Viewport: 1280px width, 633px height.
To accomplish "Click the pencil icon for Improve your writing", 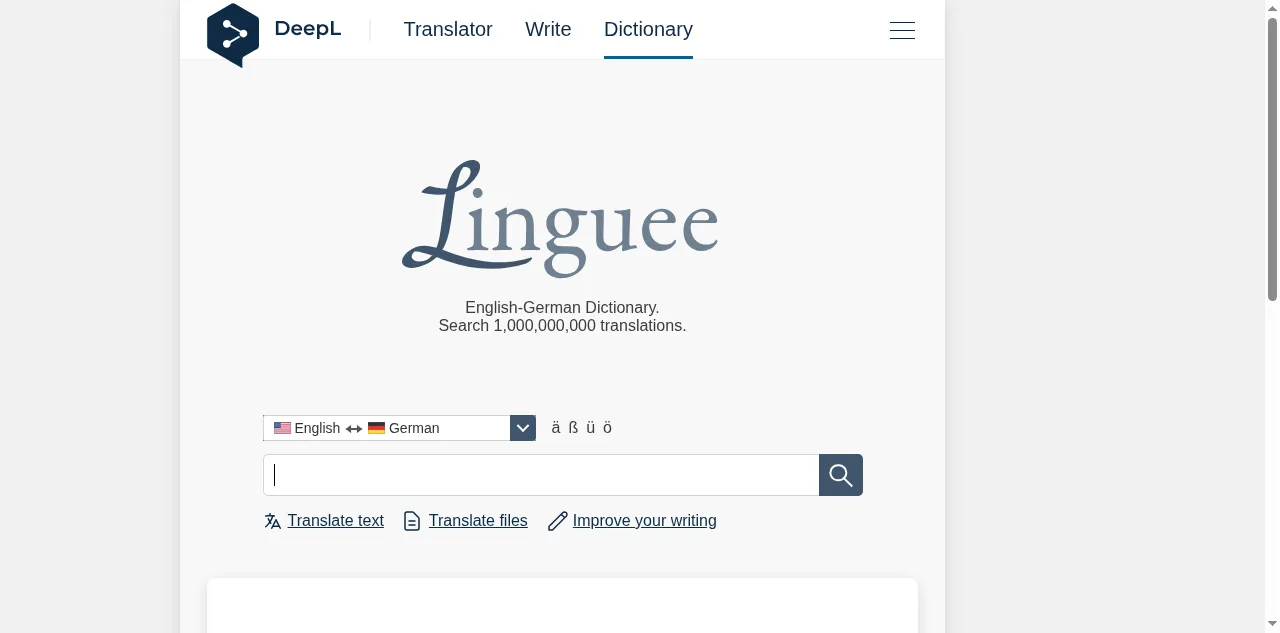I will click(557, 521).
